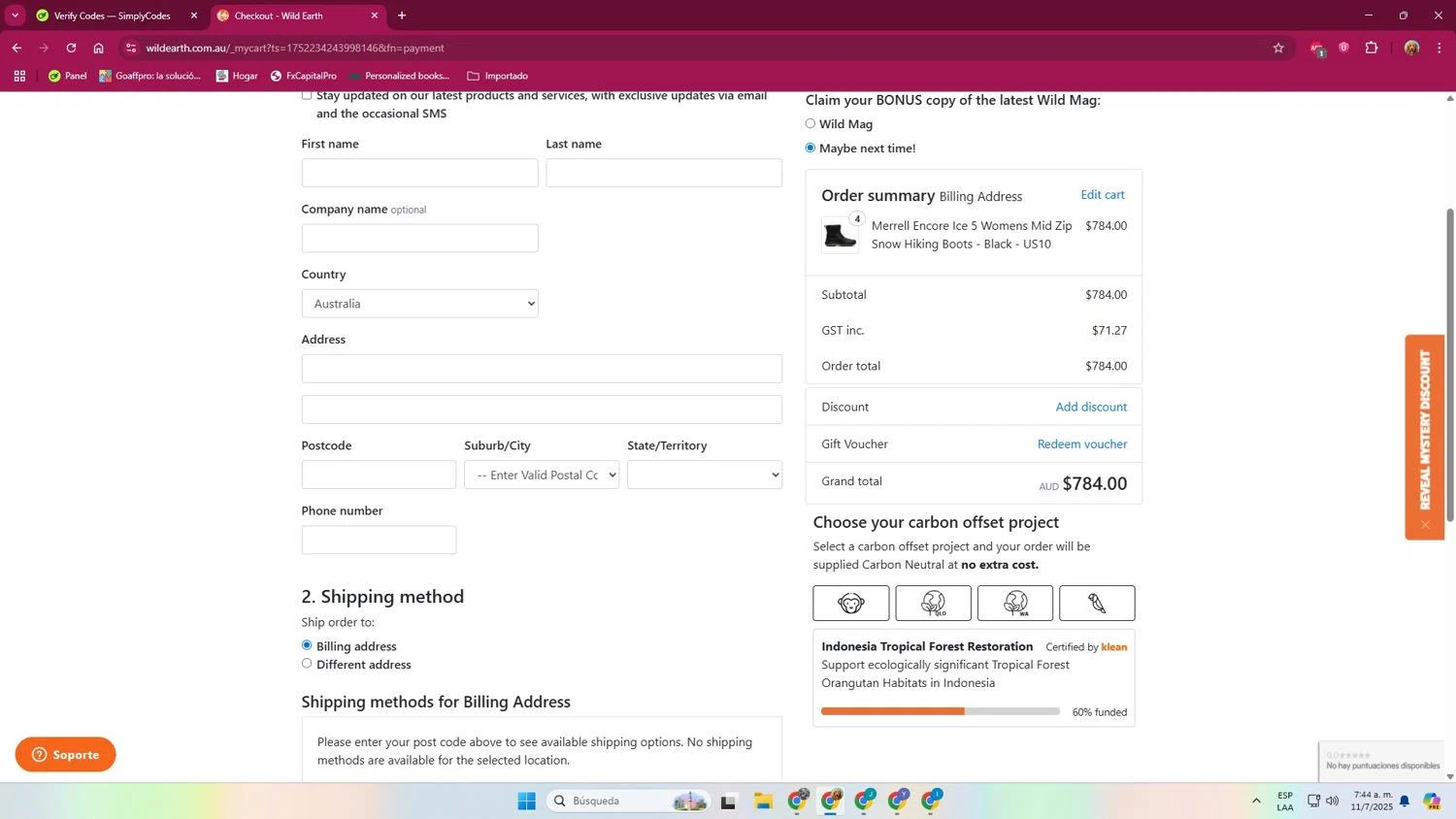This screenshot has height=819, width=1456.
Task: Open the Chrome three-dot menu
Action: (x=1439, y=48)
